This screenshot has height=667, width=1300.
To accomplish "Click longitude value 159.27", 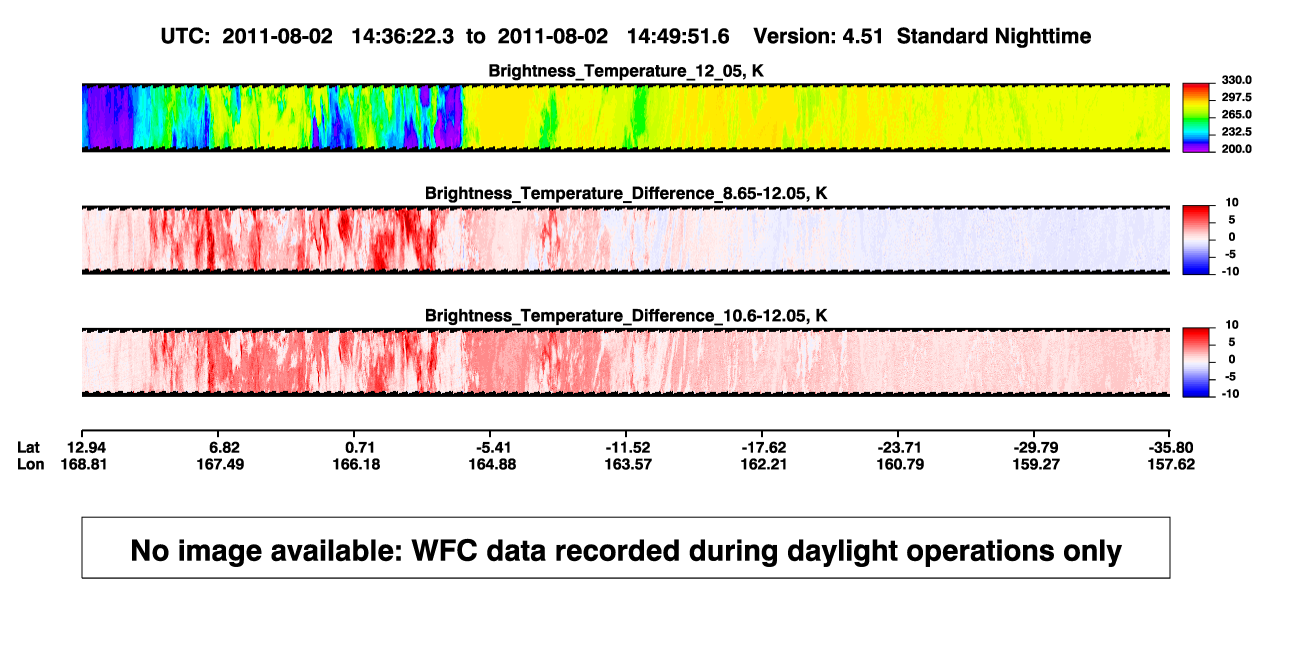I will coord(1036,464).
